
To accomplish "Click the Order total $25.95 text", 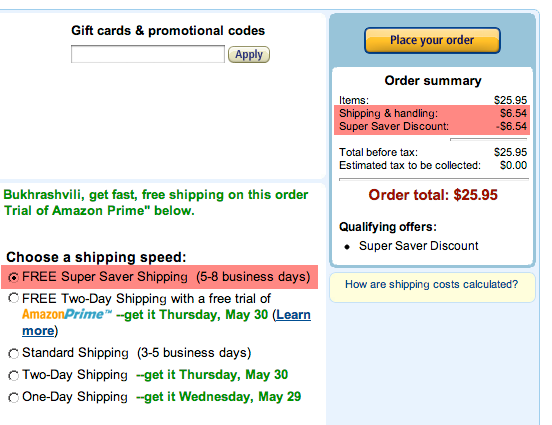I will [x=433, y=195].
